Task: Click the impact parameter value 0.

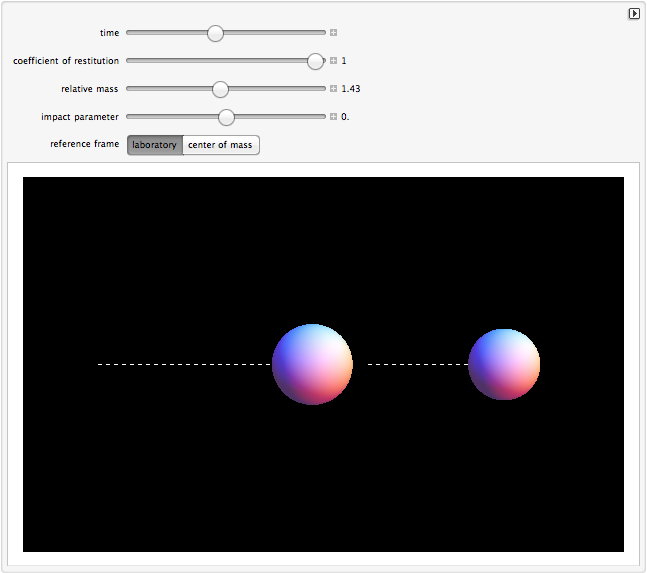Action: (345, 117)
